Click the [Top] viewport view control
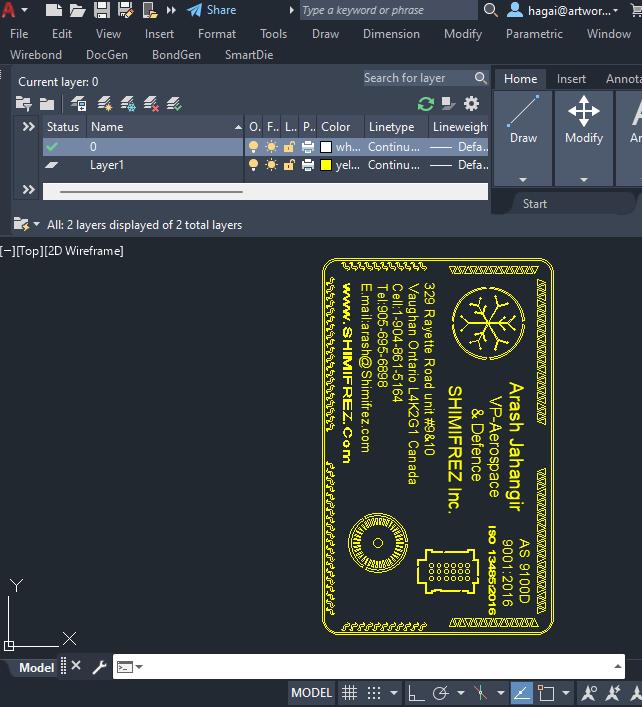 tap(29, 251)
